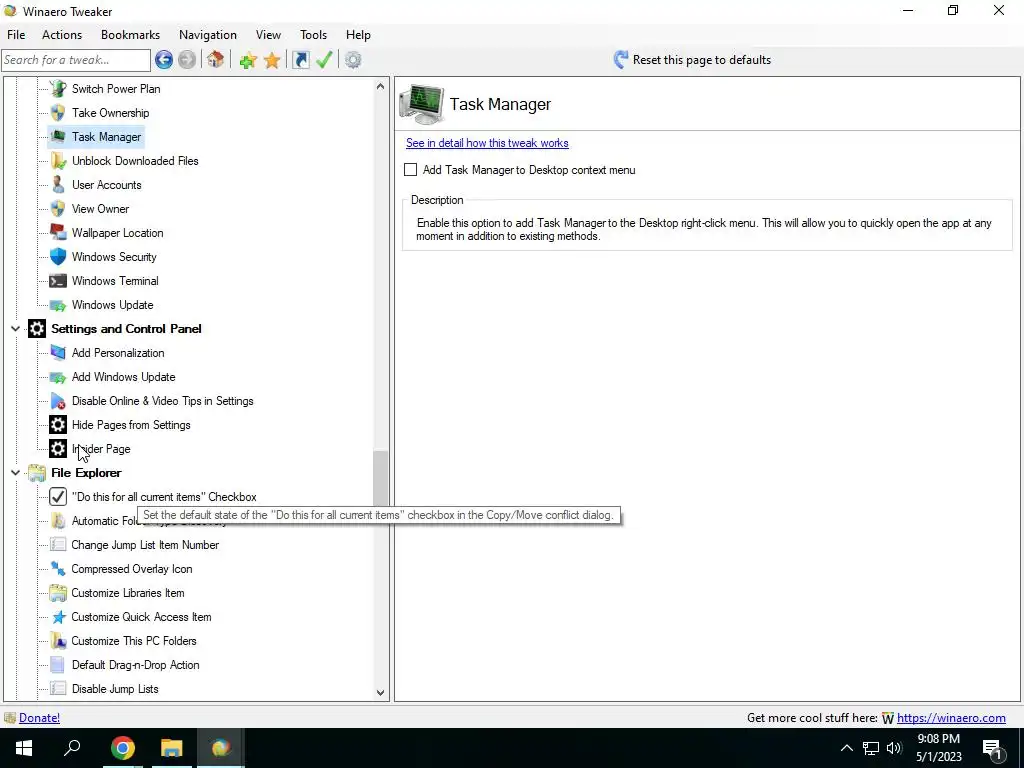Click the Compressed Overlay Icon item icon
Viewport: 1024px width, 768px height.
[x=58, y=569]
